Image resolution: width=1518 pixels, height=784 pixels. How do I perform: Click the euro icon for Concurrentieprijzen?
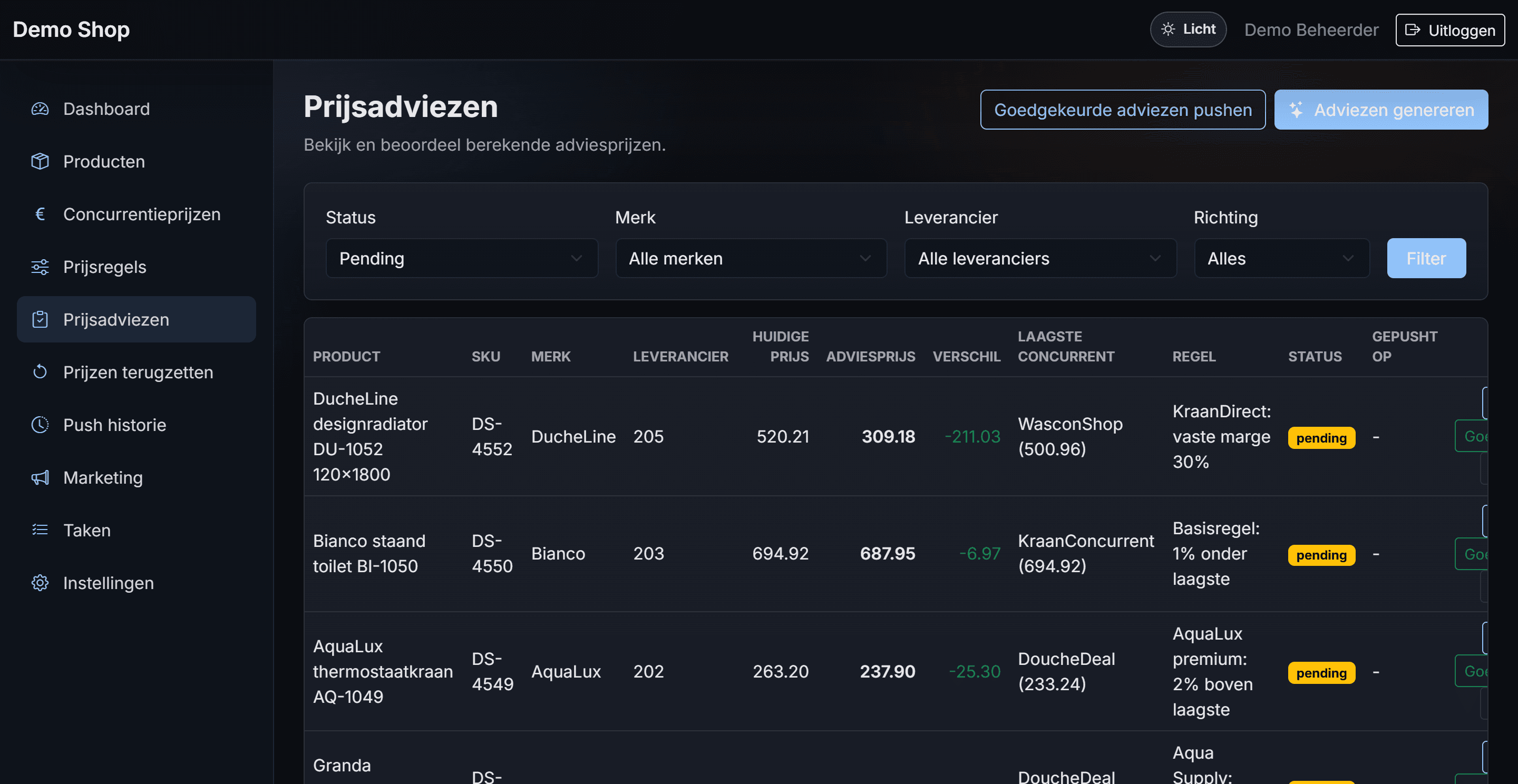[x=40, y=214]
